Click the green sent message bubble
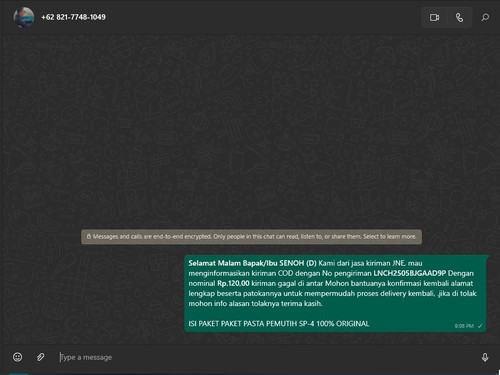The width and height of the screenshot is (500, 375). [x=335, y=293]
